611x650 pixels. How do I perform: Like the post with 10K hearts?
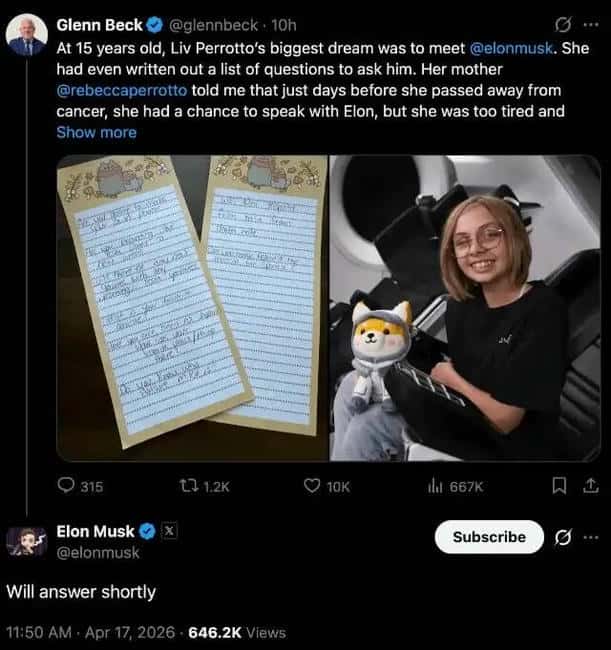click(313, 486)
